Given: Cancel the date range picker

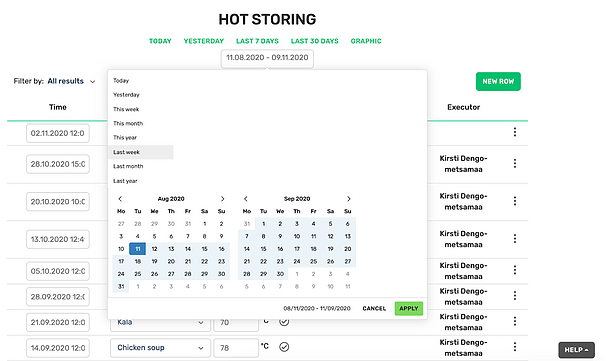Looking at the screenshot, I should tap(374, 308).
